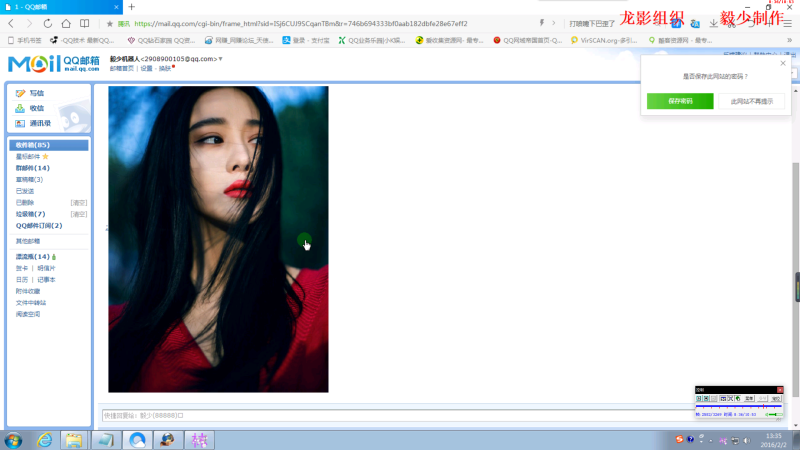
Task: Dismiss the save password popup
Action: click(782, 63)
